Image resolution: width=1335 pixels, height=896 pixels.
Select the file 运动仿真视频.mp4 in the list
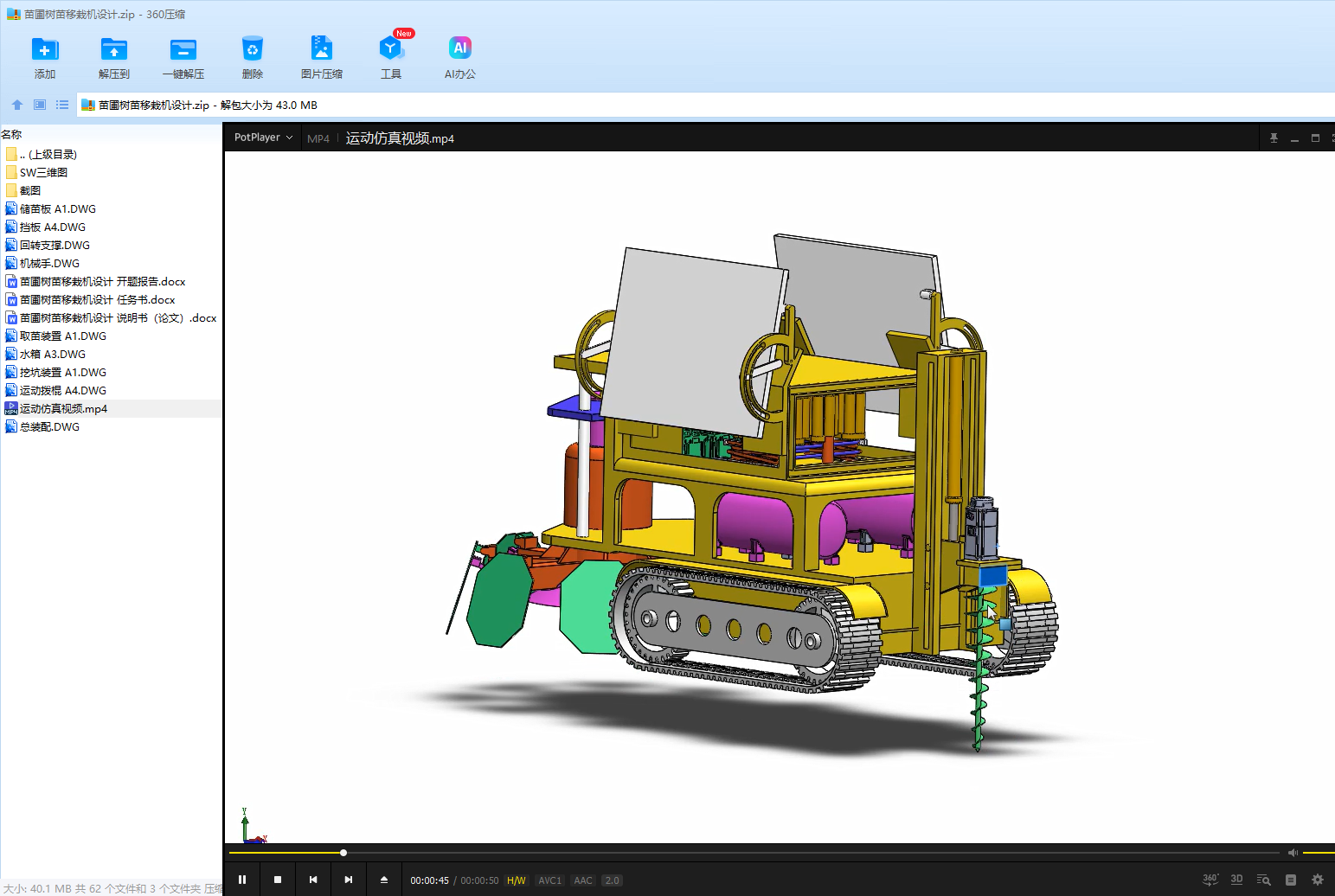[x=111, y=408]
